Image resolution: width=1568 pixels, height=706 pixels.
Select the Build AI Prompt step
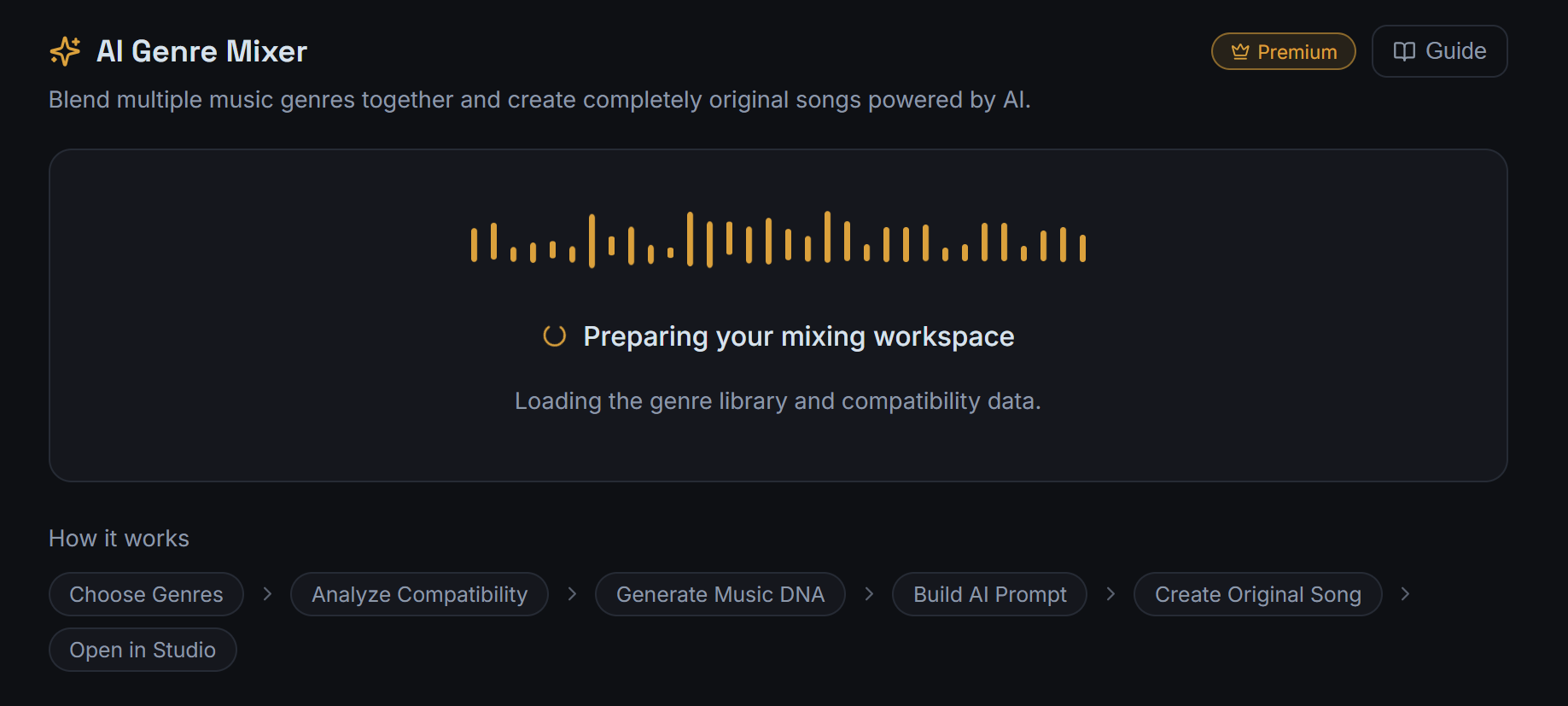tap(989, 594)
